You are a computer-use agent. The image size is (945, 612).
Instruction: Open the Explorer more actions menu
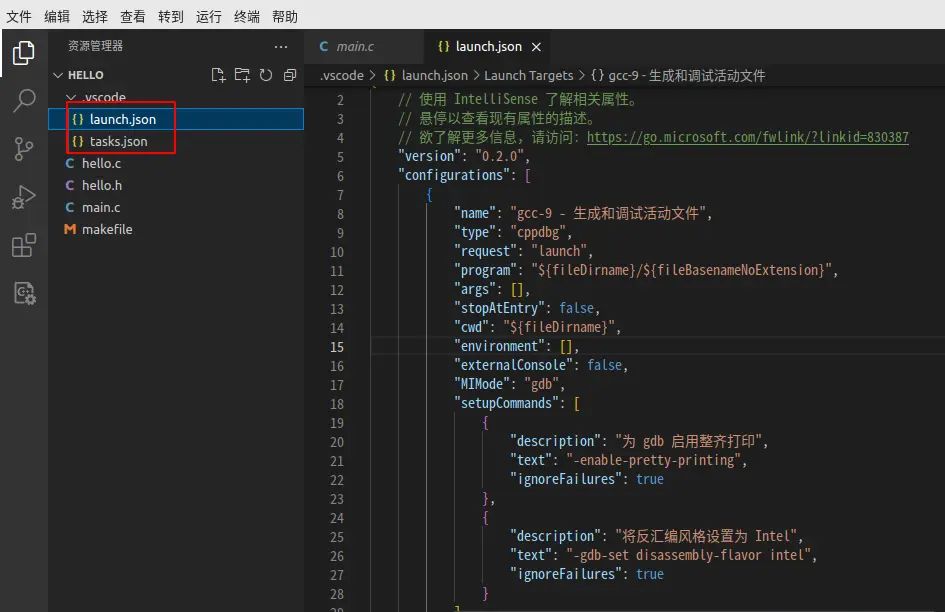280,46
